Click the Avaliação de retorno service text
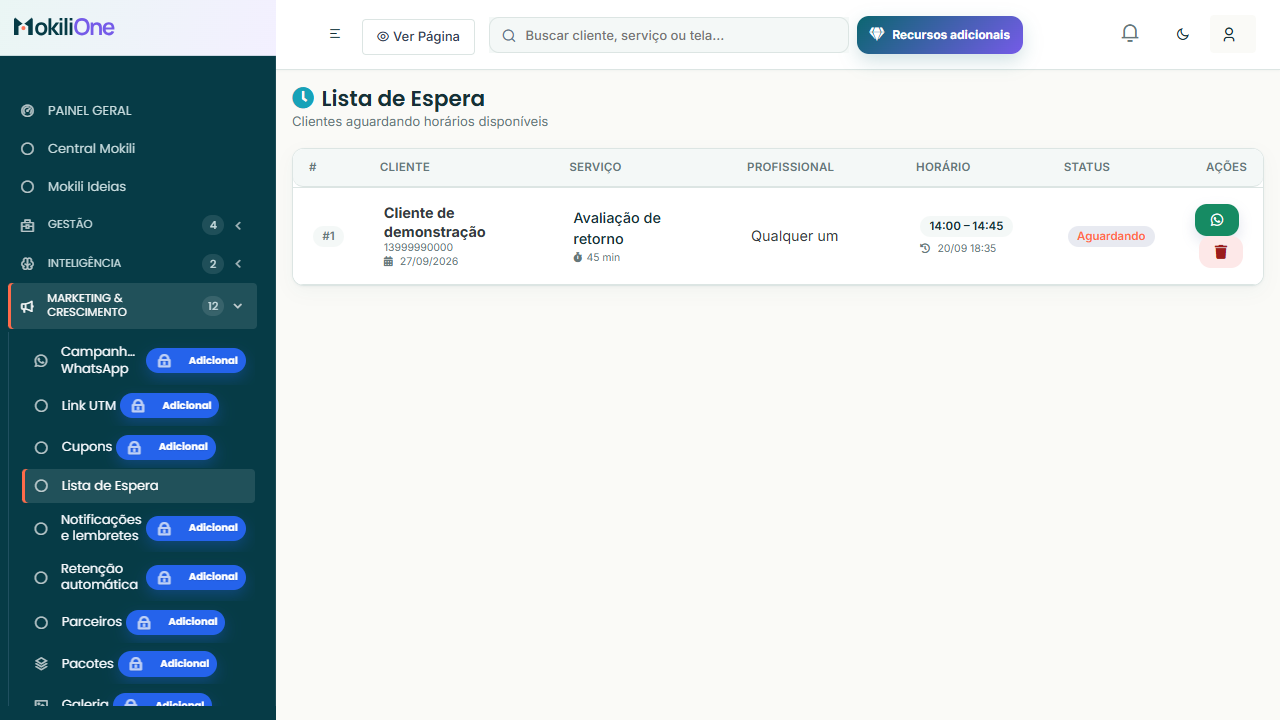1280x720 pixels. click(x=617, y=228)
